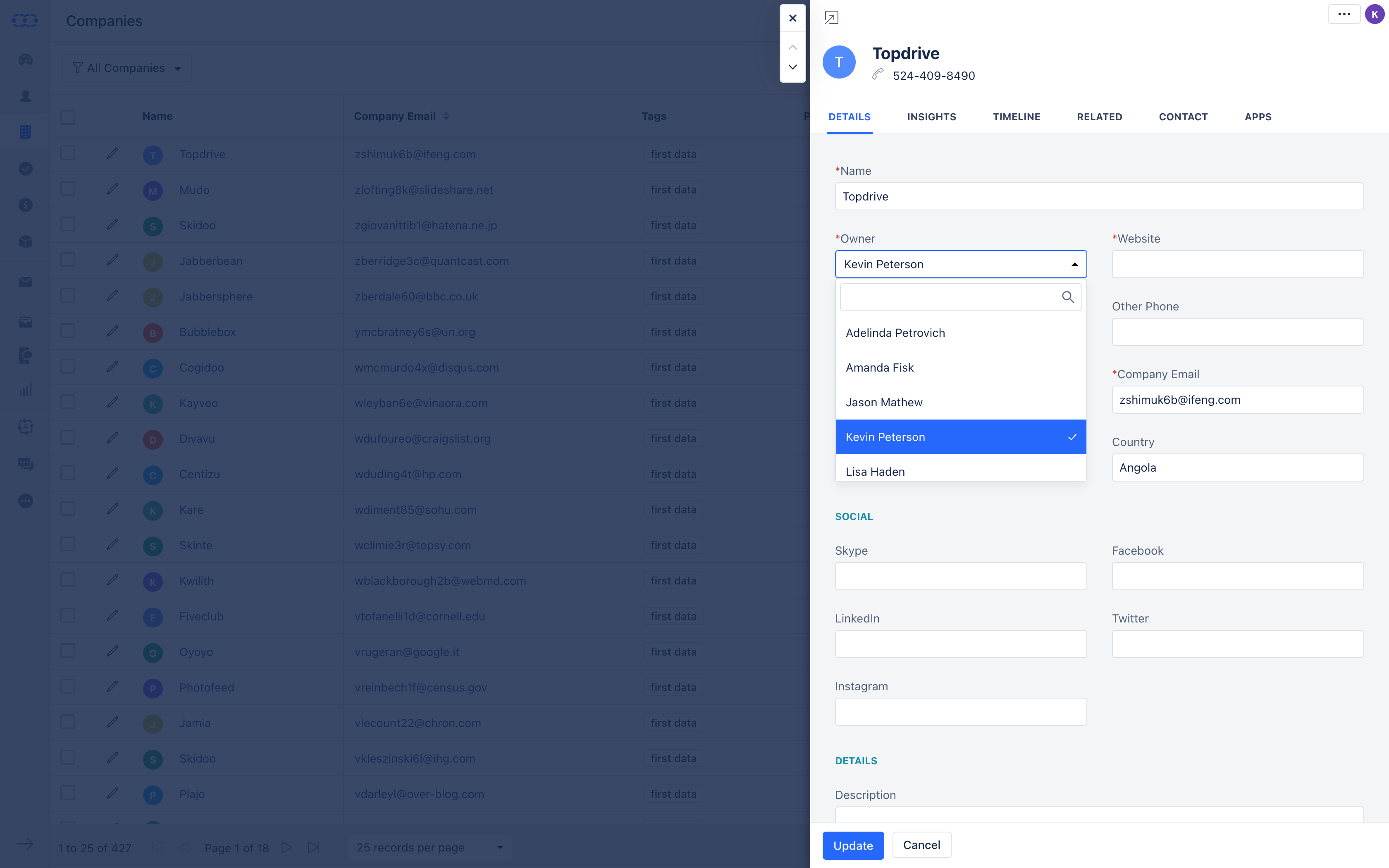Open the three-dots more options menu
The width and height of the screenshot is (1389, 868).
pyautogui.click(x=1344, y=14)
